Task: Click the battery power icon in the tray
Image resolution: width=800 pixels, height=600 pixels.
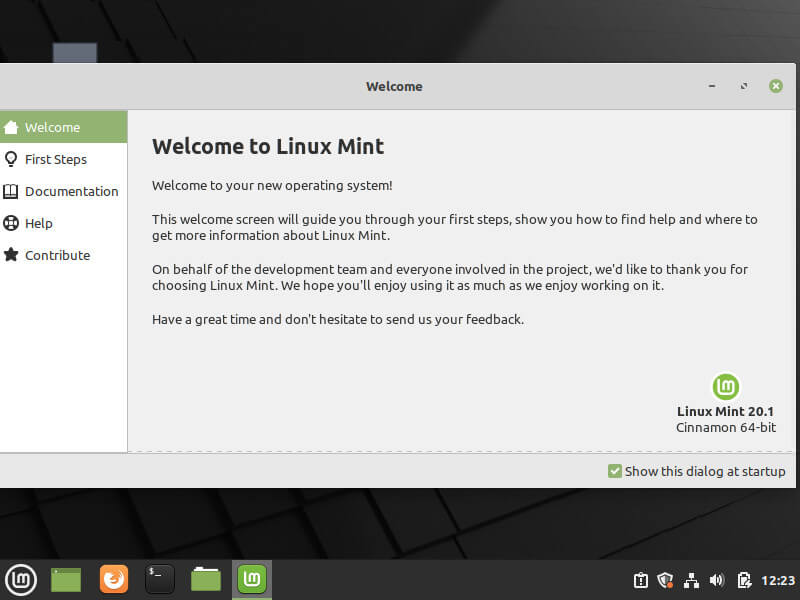Action: coord(743,580)
